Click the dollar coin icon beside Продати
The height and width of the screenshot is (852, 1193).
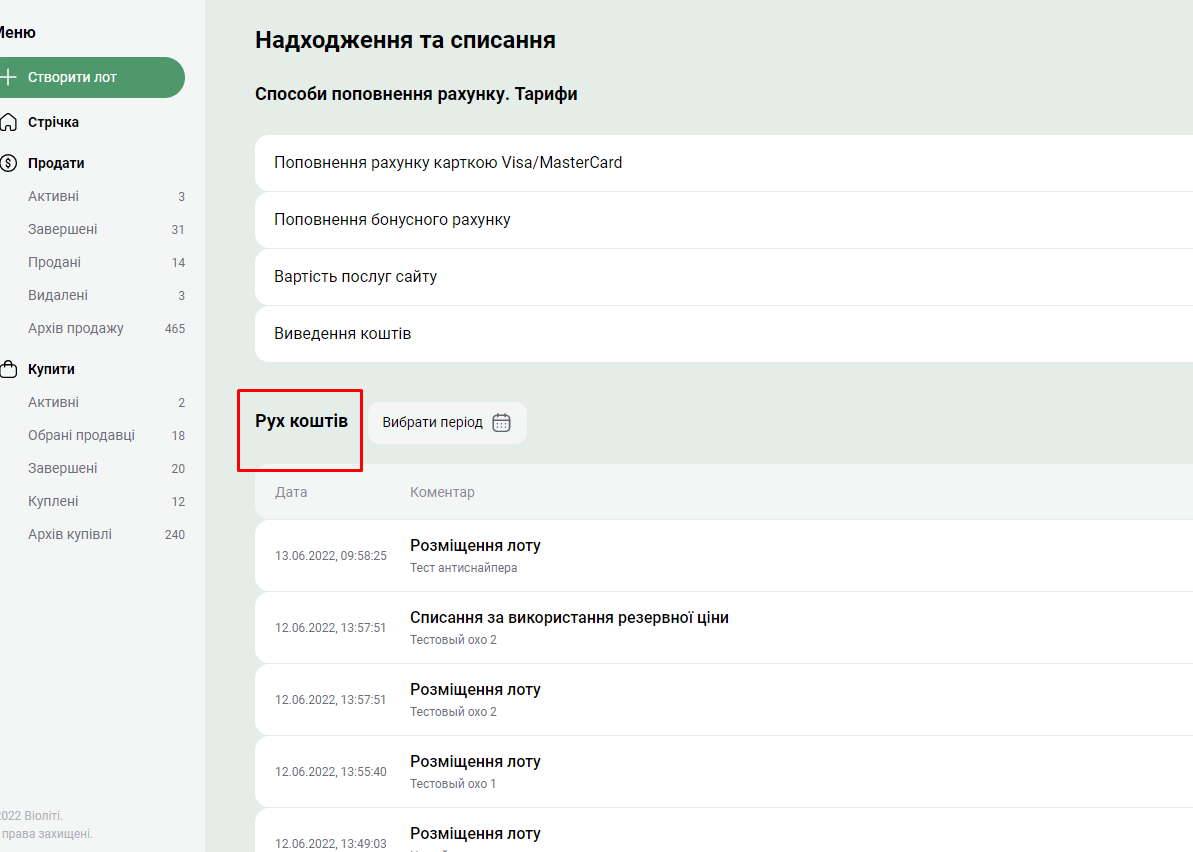8,163
